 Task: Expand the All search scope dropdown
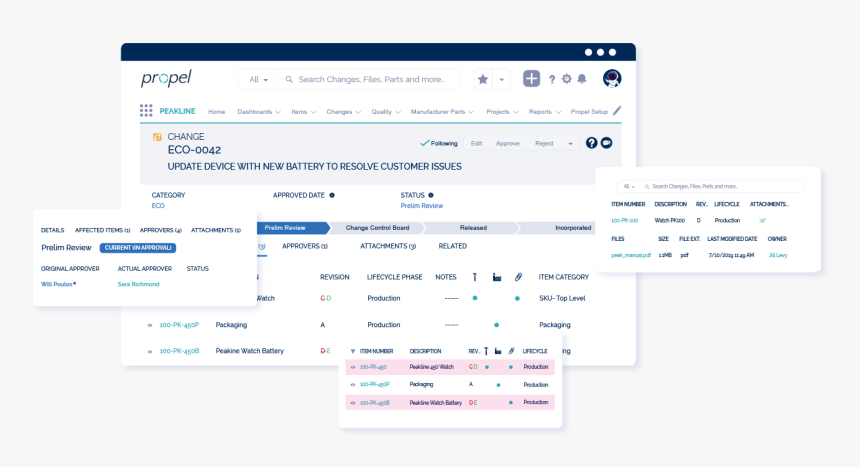(259, 79)
